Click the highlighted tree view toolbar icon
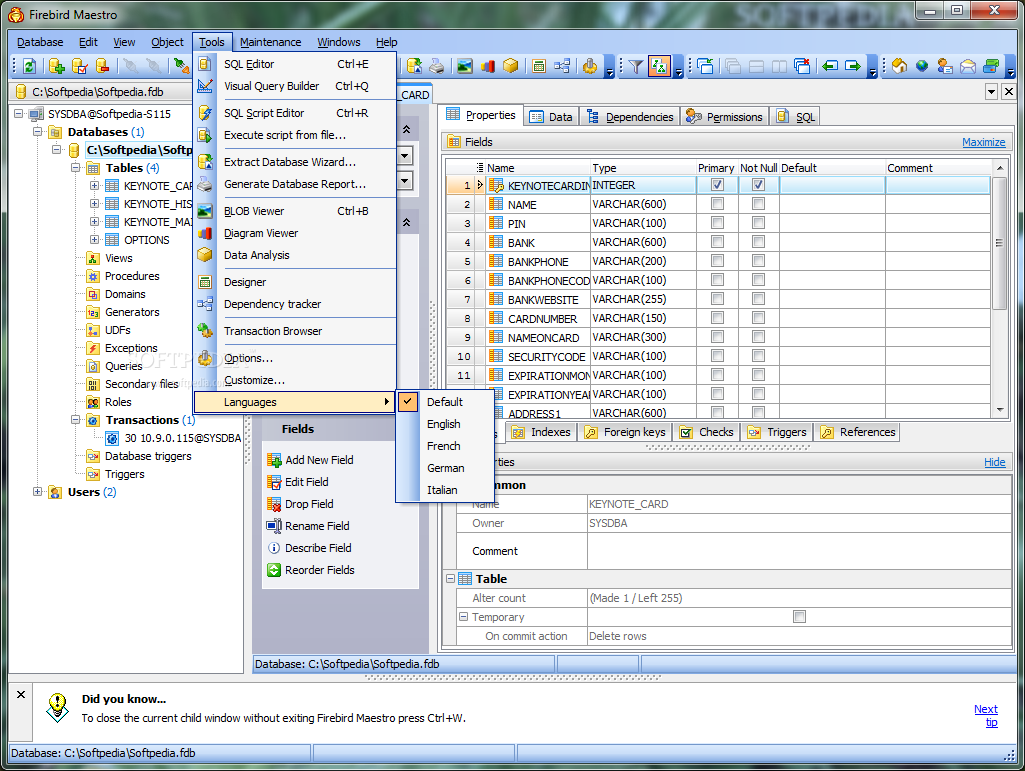This screenshot has width=1025, height=771. tap(659, 66)
